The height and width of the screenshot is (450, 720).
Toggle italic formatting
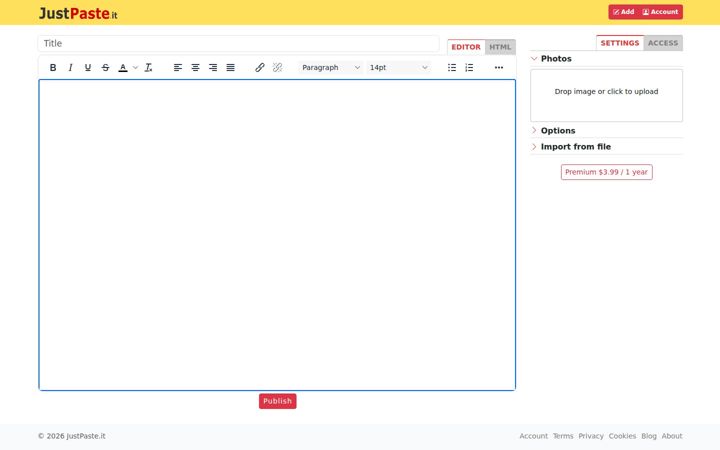click(70, 68)
